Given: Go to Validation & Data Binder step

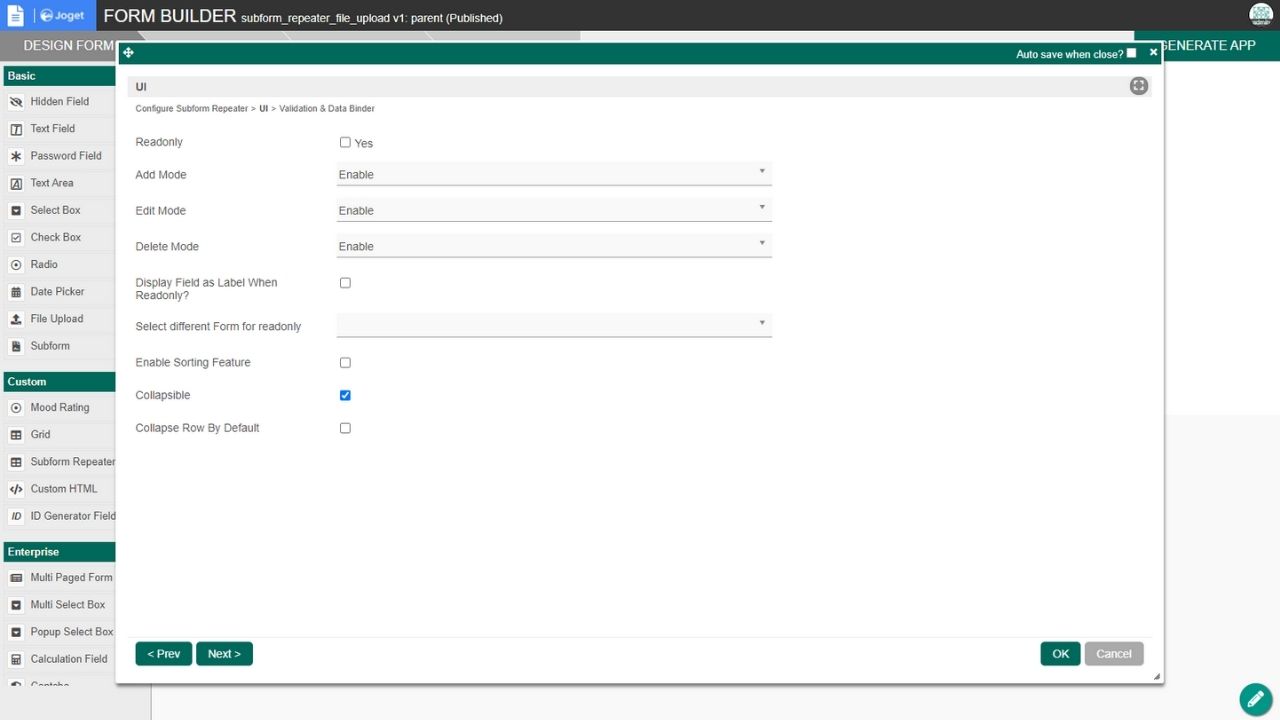Looking at the screenshot, I should [x=327, y=108].
